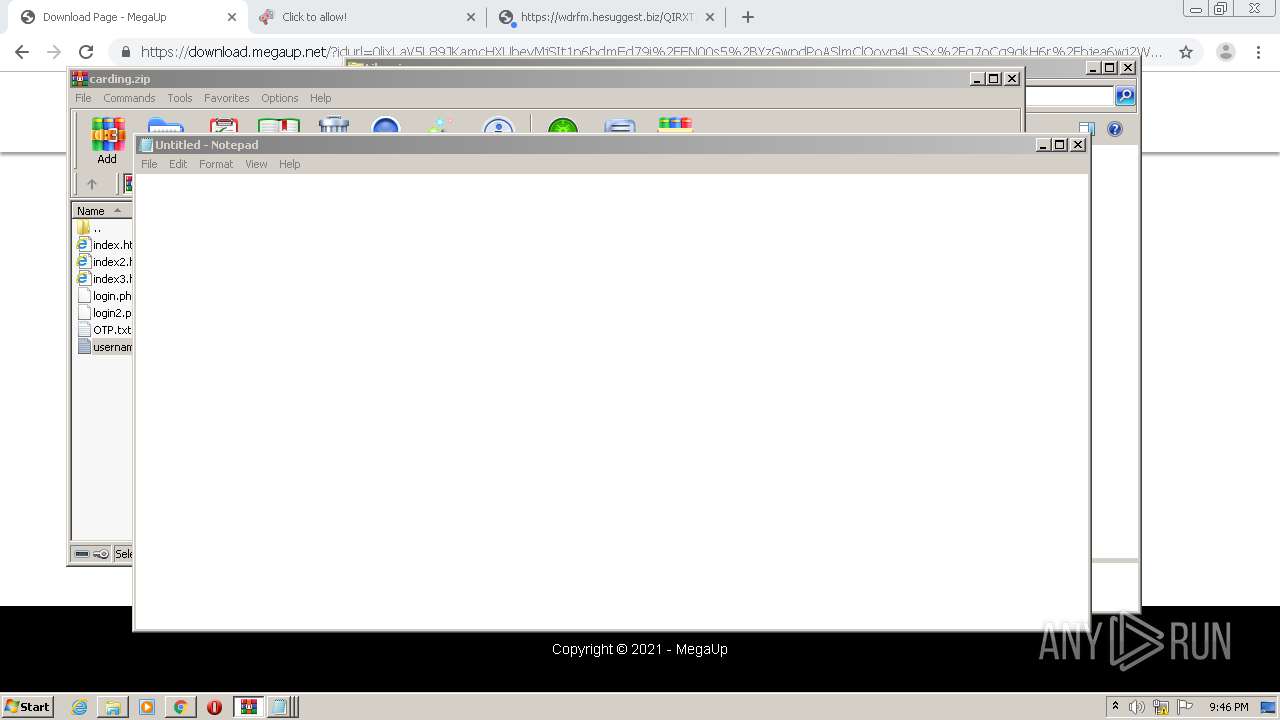This screenshot has width=1280, height=720.
Task: Switch to the wdrfm.hesuggest.biz tab
Action: [606, 17]
